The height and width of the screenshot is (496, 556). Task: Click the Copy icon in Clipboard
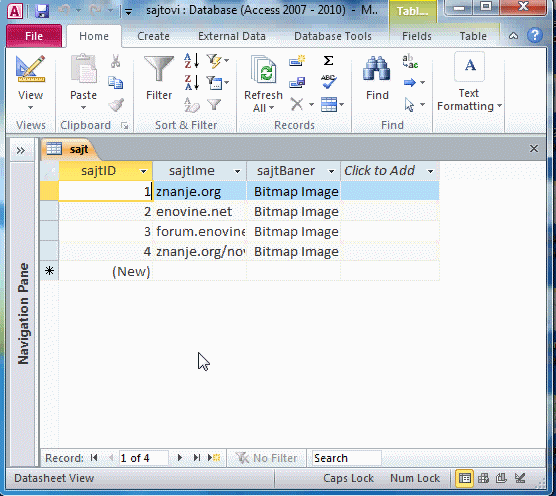coord(116,83)
